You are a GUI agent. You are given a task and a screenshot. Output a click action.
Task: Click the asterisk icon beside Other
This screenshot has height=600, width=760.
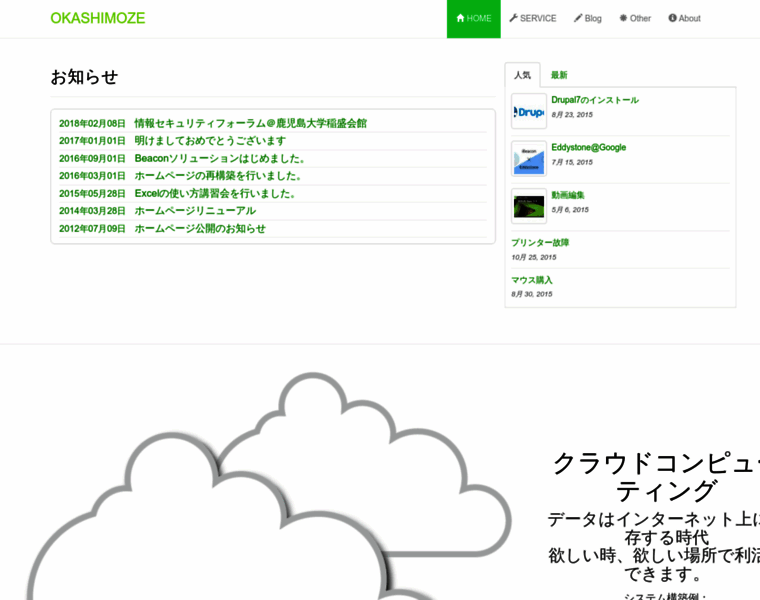[x=623, y=18]
